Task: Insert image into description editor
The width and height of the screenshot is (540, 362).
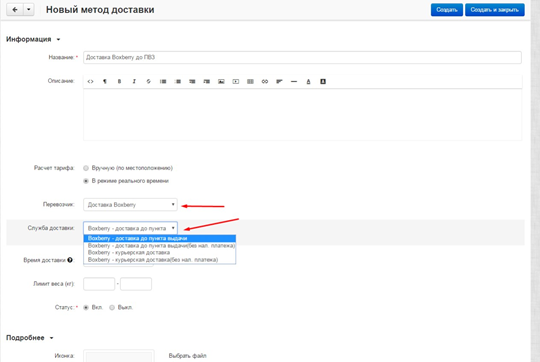Action: pyautogui.click(x=221, y=82)
